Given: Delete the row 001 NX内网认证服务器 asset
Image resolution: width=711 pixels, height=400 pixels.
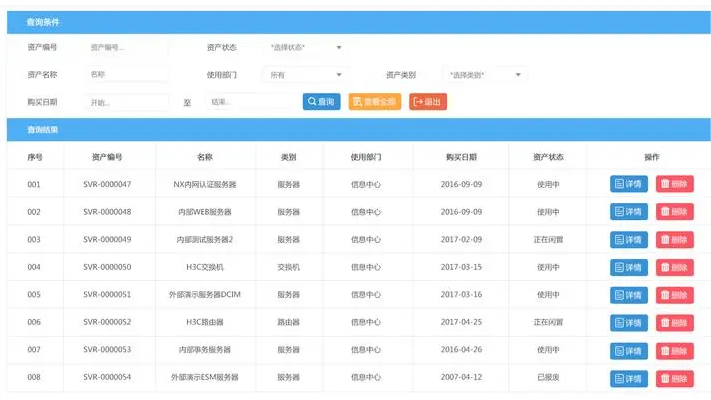Looking at the screenshot, I should pos(674,184).
